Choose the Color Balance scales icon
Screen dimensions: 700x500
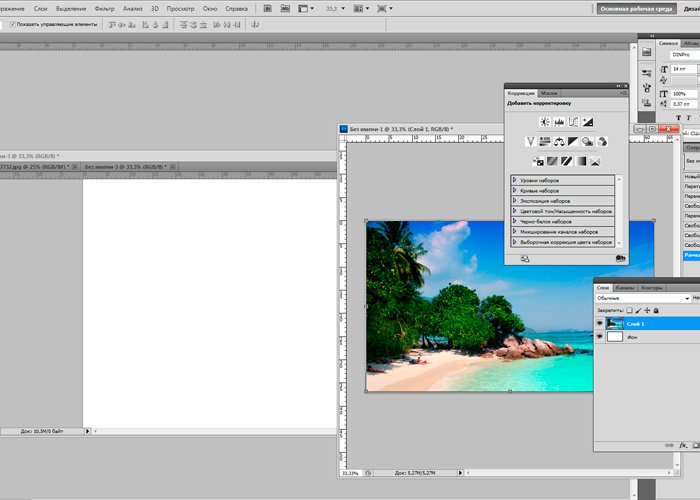point(560,141)
